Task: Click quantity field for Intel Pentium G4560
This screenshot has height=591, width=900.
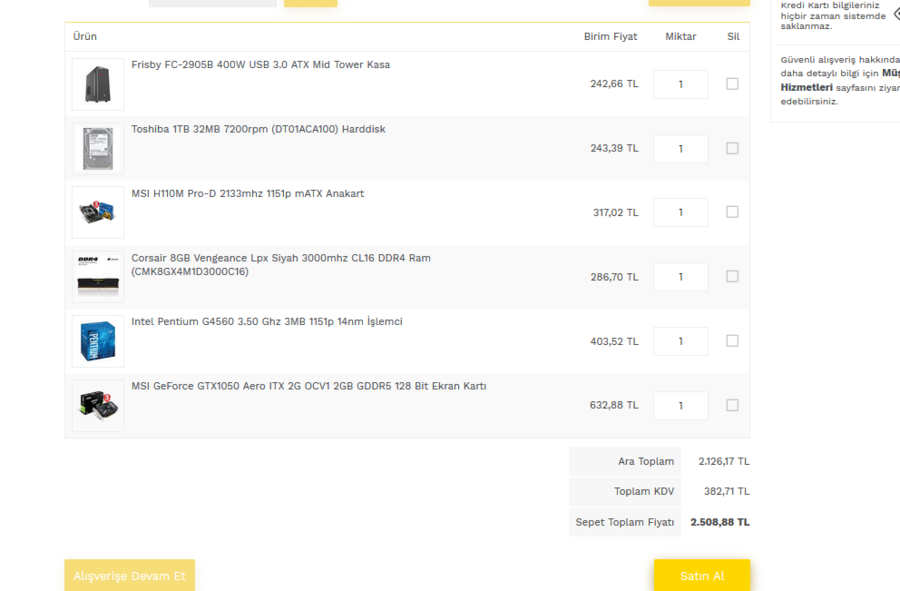Action: (x=681, y=341)
